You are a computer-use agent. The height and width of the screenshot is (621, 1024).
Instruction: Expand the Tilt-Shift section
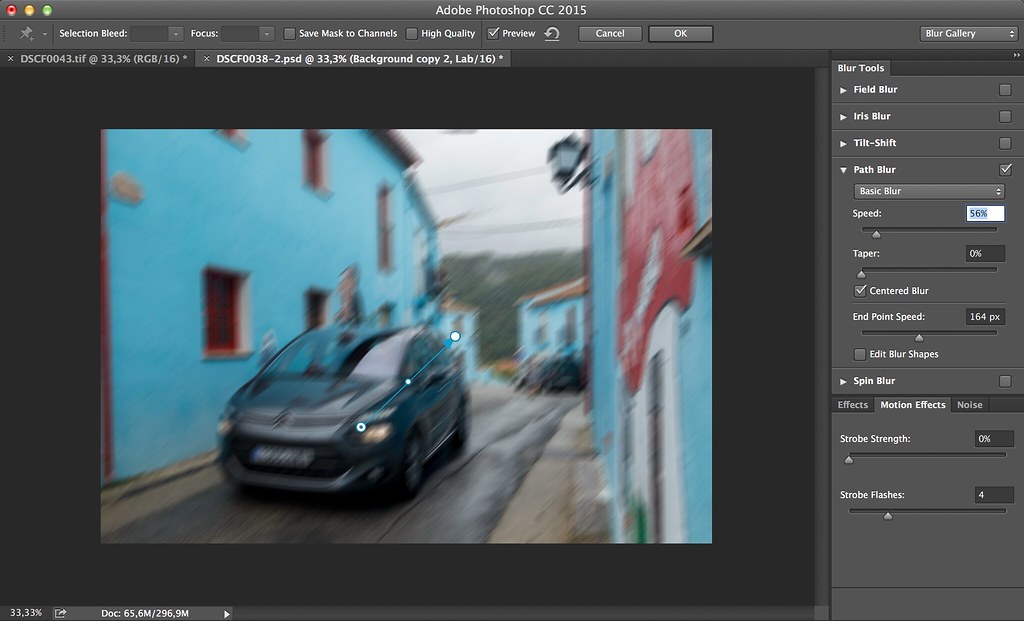coord(843,144)
